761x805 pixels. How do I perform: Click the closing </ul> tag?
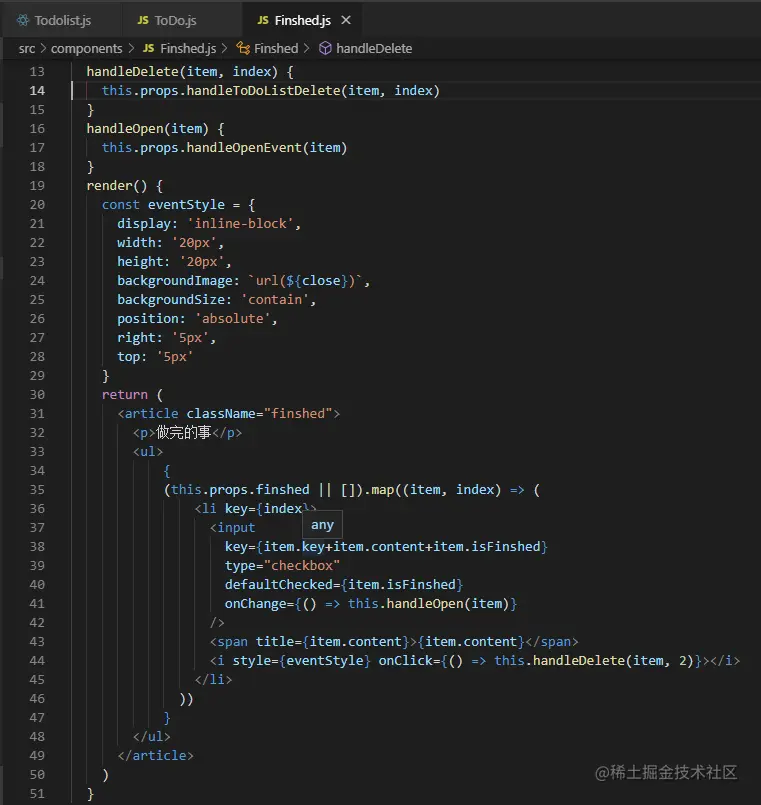(151, 737)
